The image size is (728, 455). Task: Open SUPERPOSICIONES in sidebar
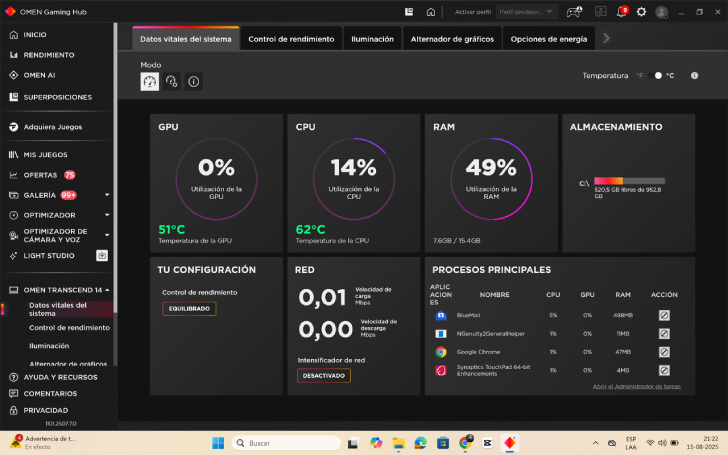58,97
